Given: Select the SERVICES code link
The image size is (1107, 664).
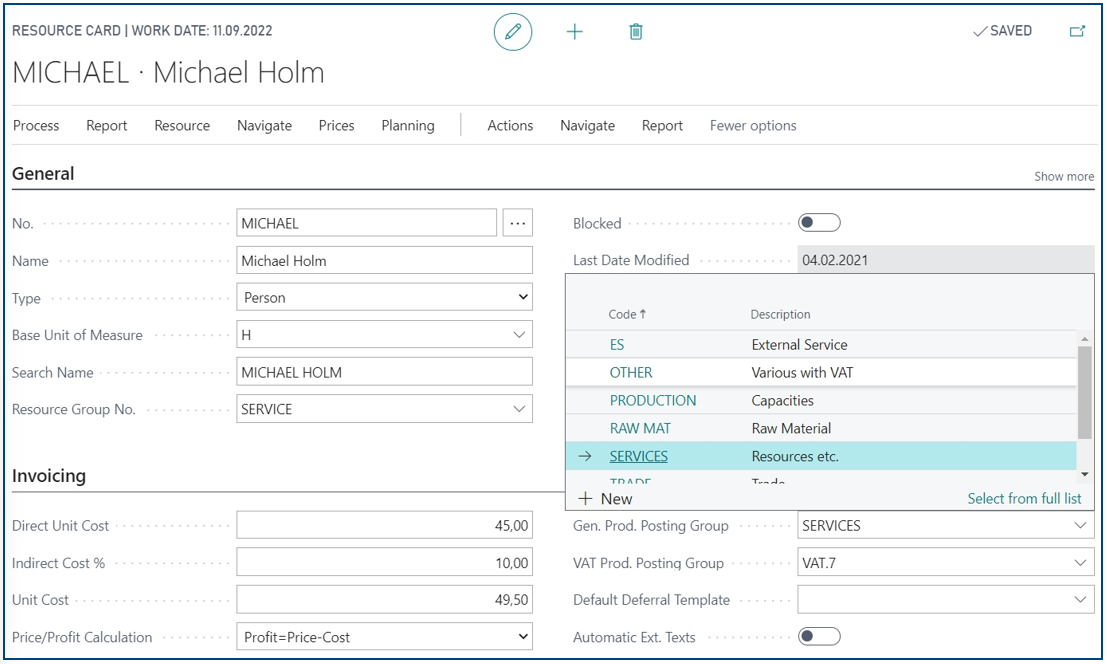Looking at the screenshot, I should point(638,457).
